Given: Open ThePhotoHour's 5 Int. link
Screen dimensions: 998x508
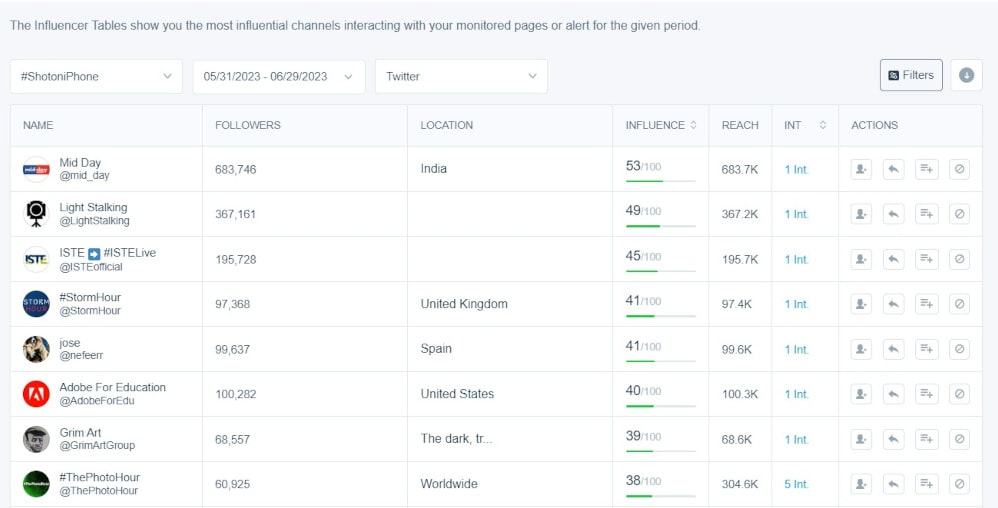Looking at the screenshot, I should [796, 484].
